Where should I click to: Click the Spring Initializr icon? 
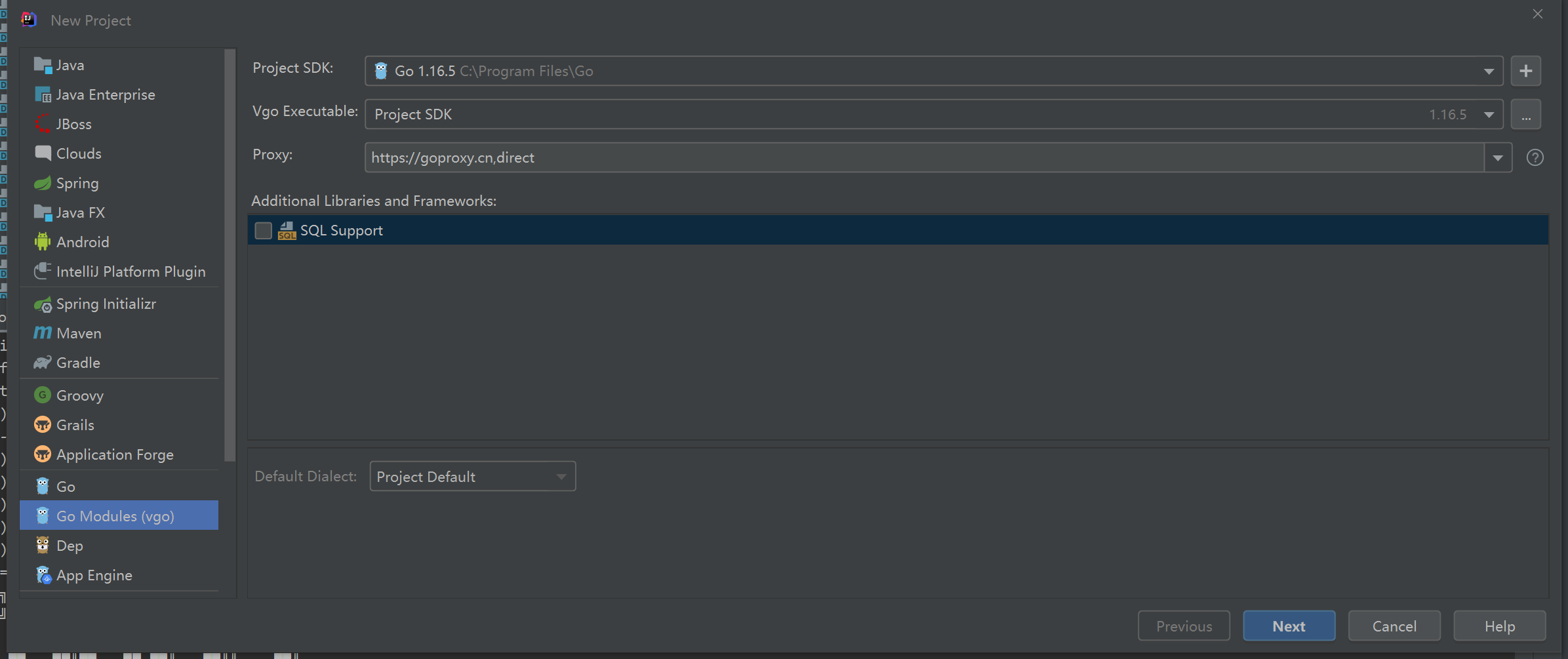43,304
